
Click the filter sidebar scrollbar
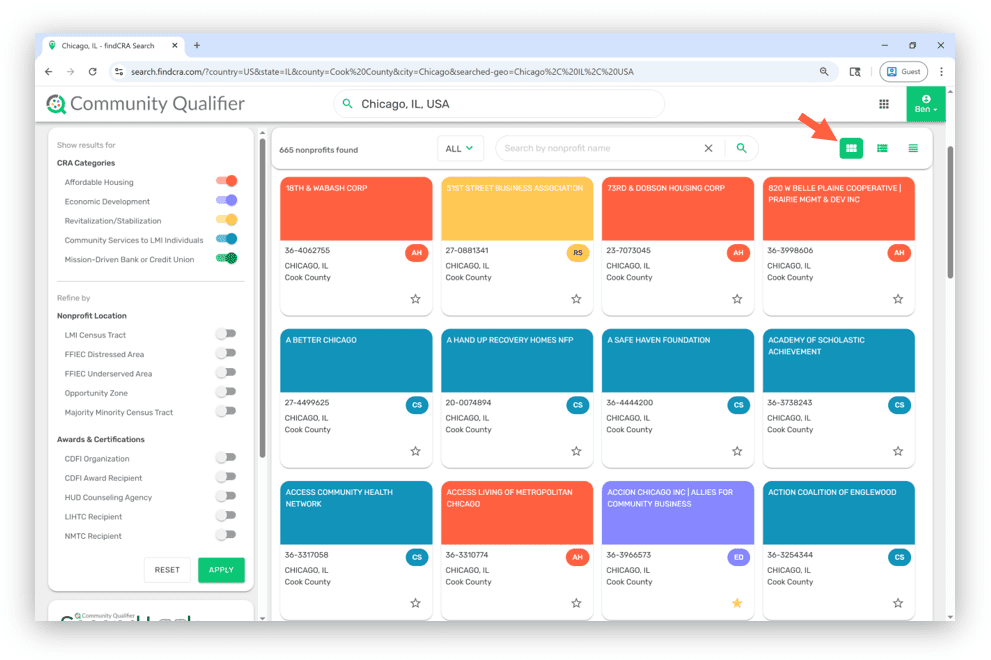pyautogui.click(x=262, y=297)
